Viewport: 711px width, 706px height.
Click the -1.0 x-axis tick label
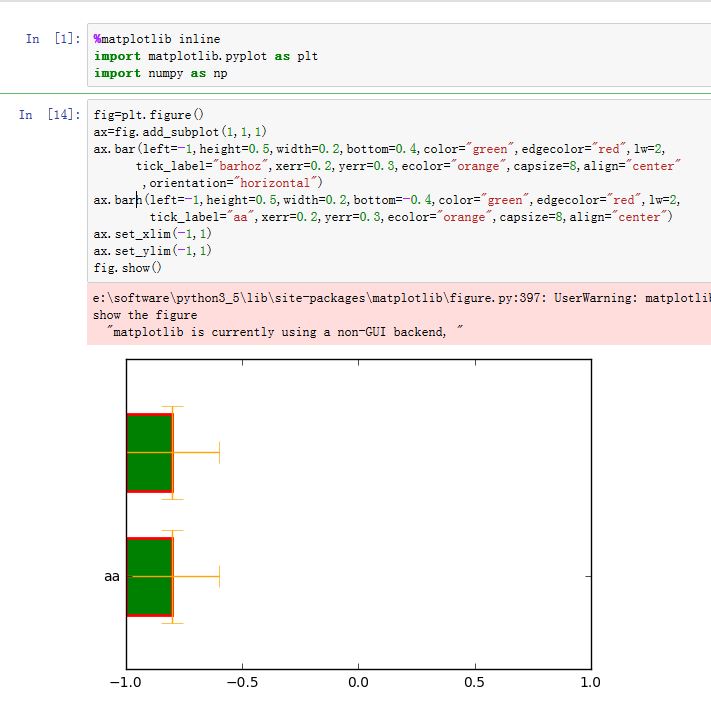[x=126, y=682]
